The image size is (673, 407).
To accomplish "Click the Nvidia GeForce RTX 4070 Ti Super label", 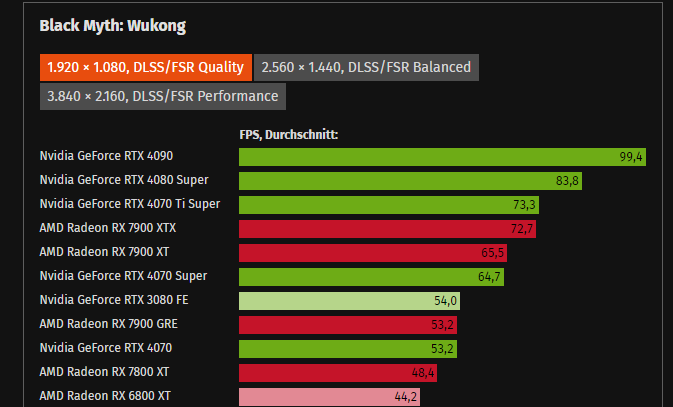I will tap(130, 204).
